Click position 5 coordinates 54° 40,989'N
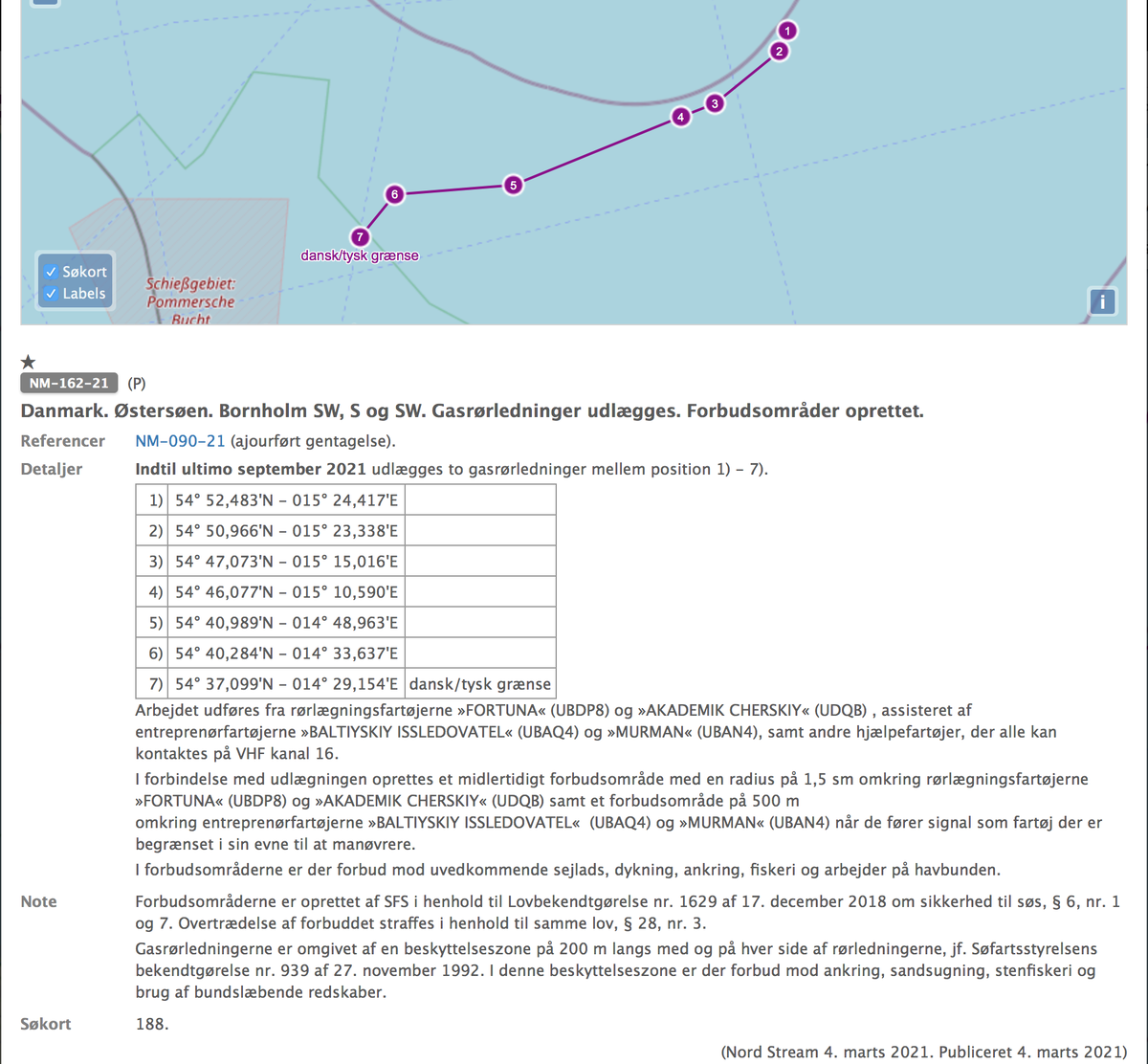 click(286, 623)
